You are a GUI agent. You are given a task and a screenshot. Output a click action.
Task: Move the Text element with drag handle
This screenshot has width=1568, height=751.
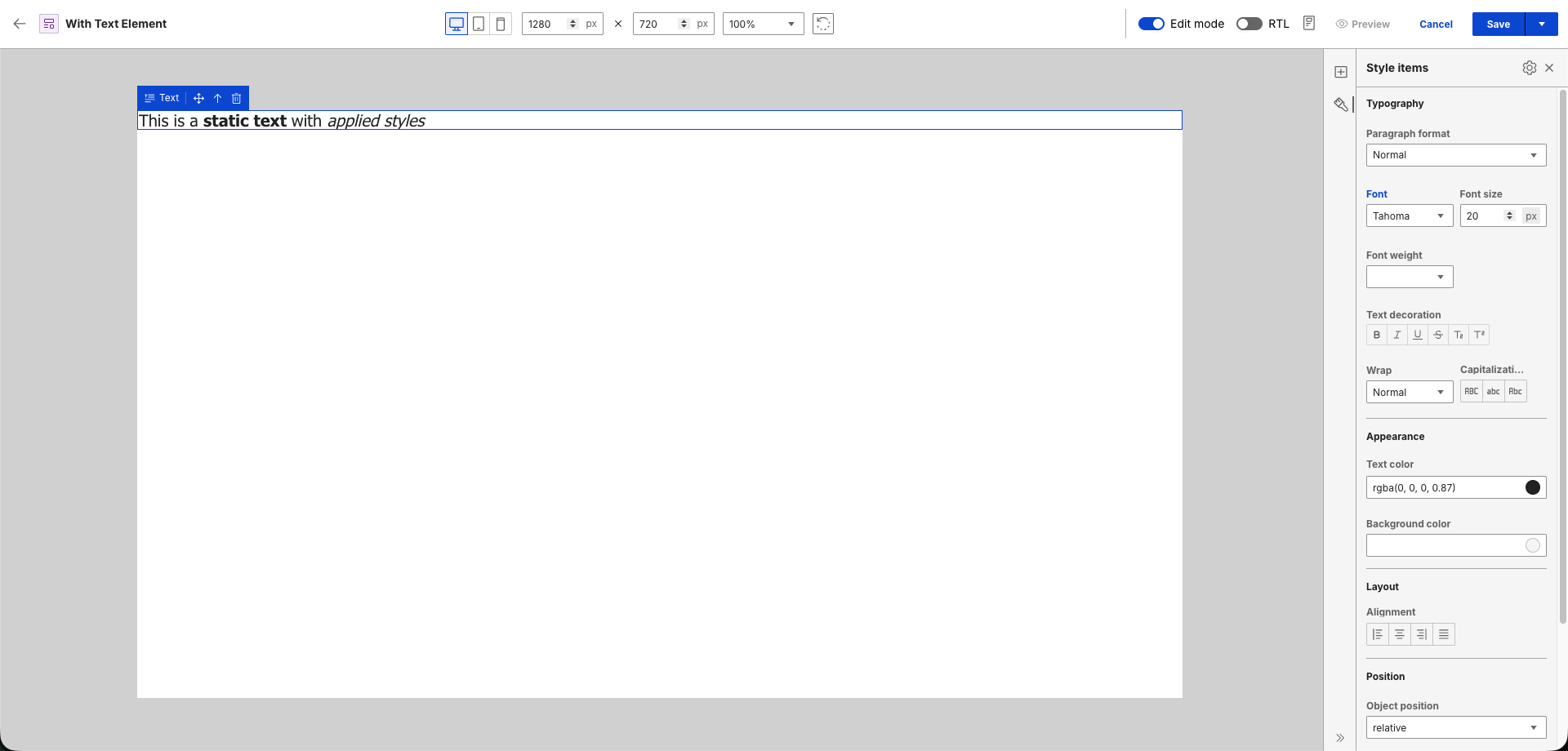click(x=198, y=98)
